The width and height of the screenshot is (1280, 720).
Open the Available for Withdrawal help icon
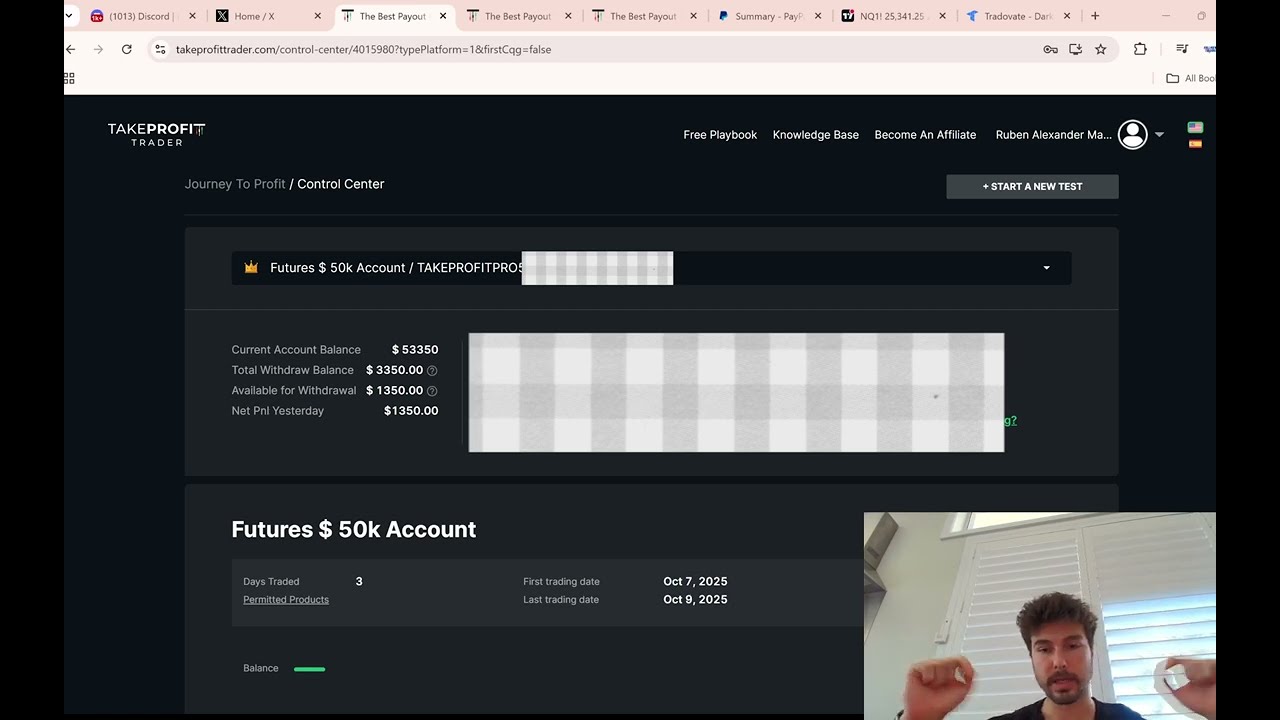[x=432, y=391]
